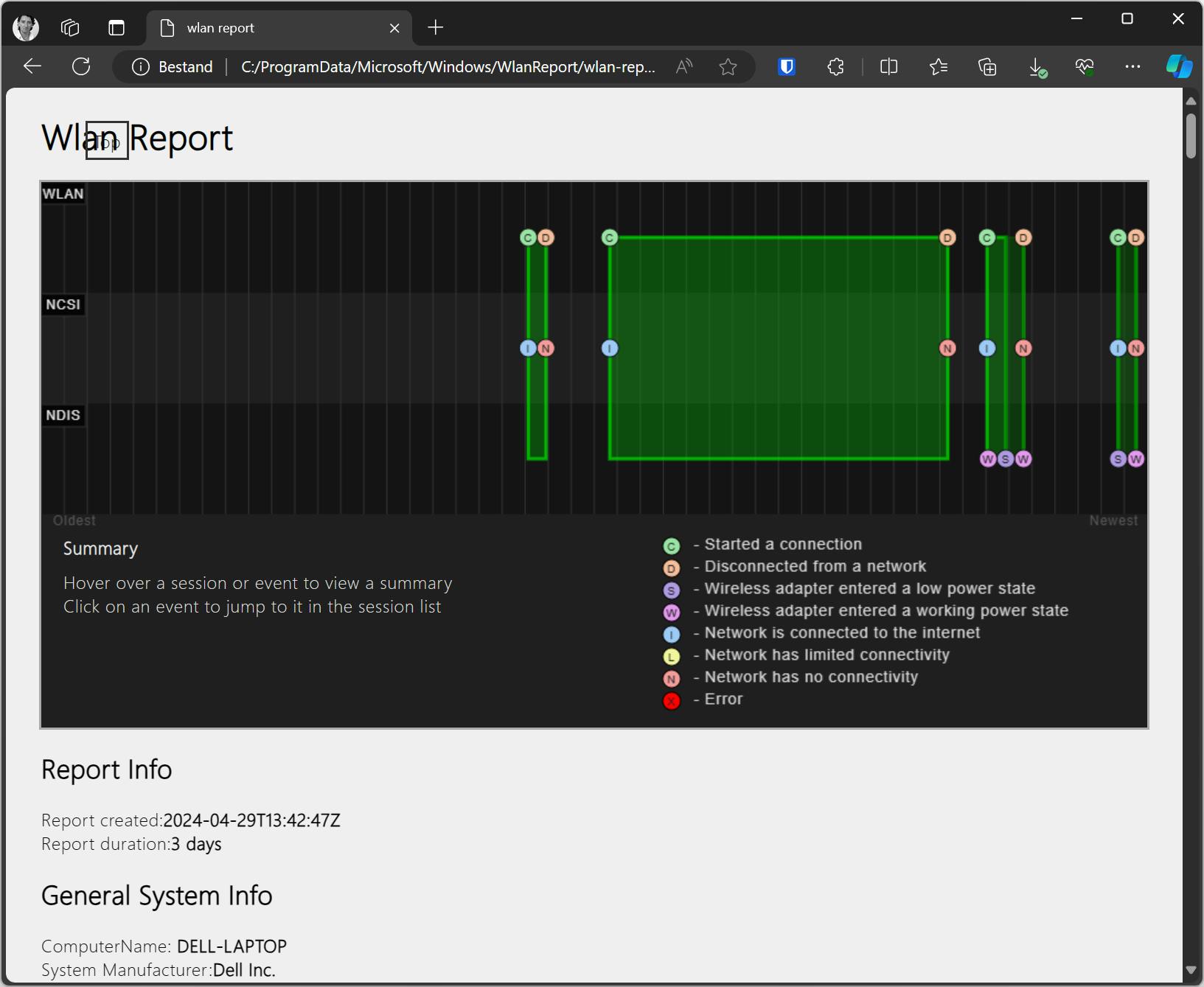The image size is (1204, 987).
Task: Add page to favorites with star icon
Action: tap(728, 67)
